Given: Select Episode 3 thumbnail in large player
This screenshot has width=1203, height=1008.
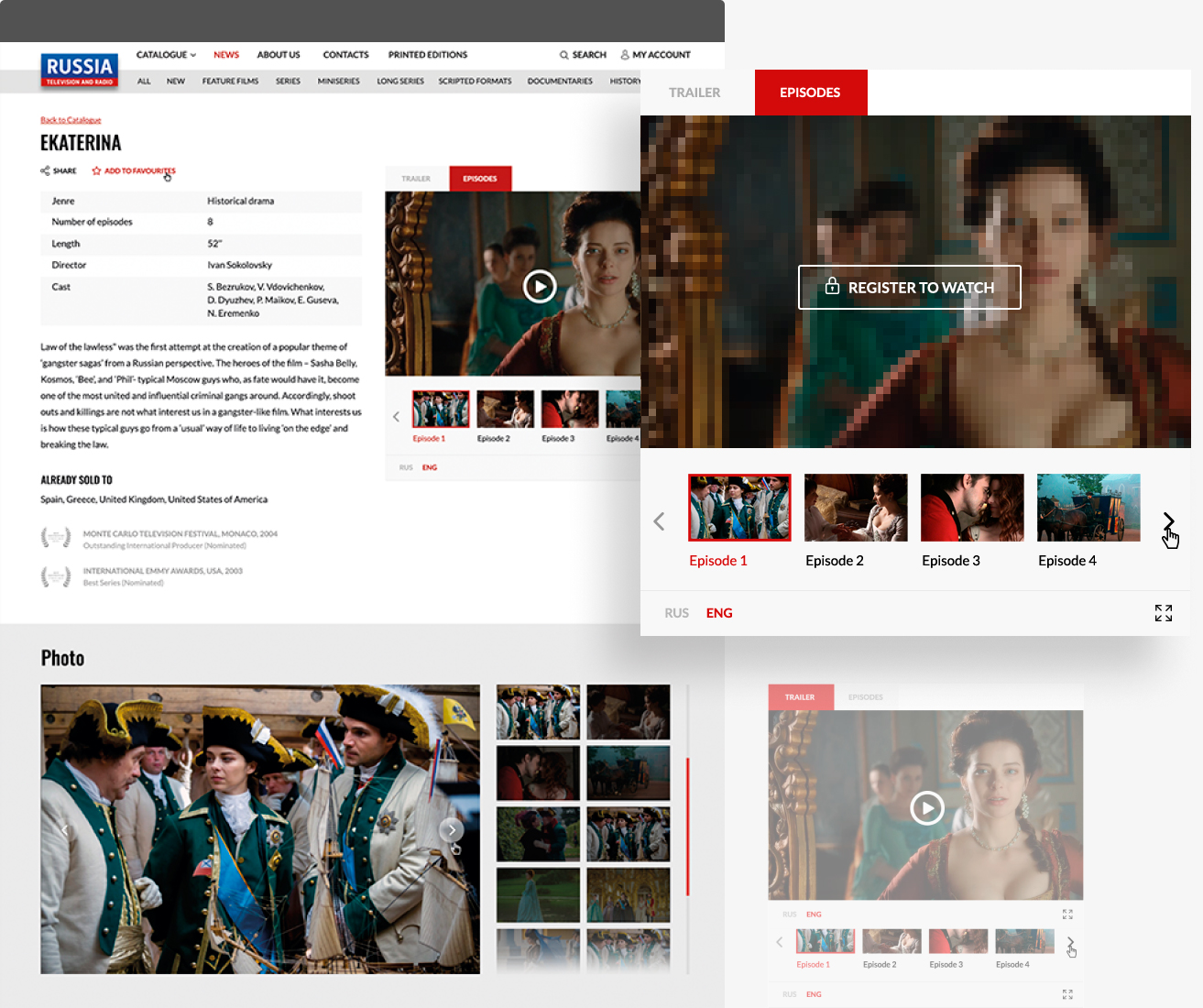Looking at the screenshot, I should (x=972, y=508).
